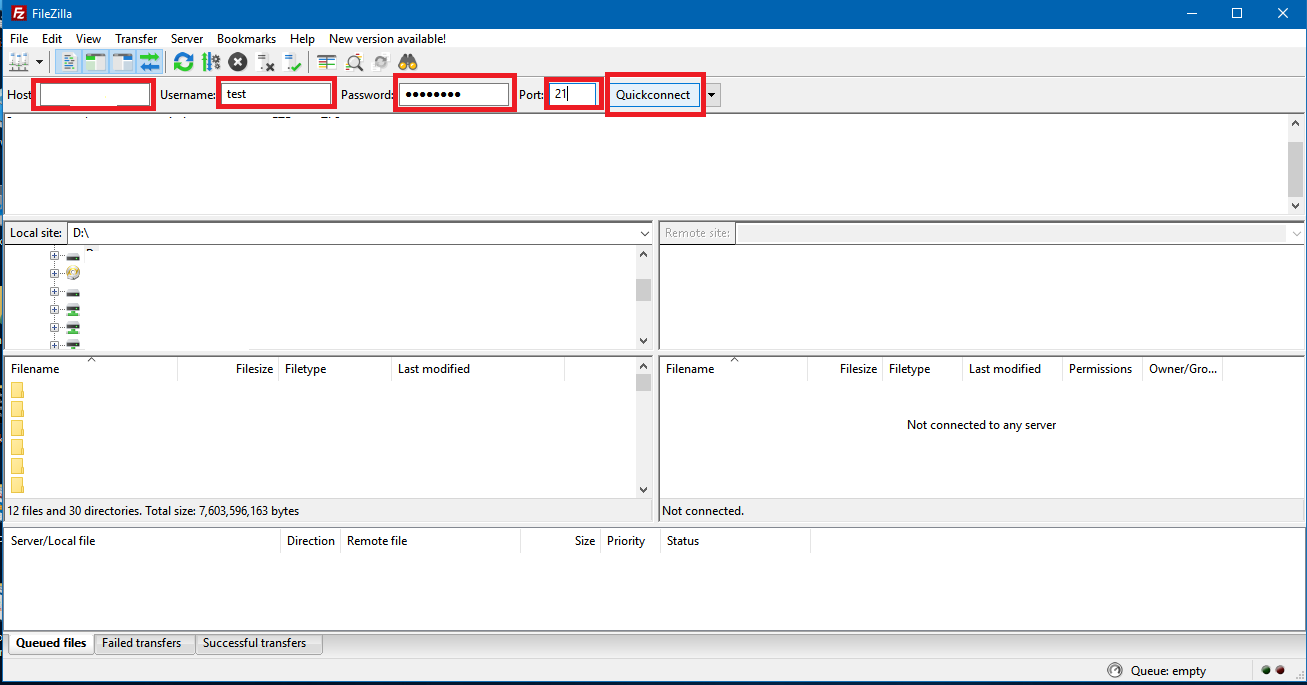
Task: Open the Edit menu
Action: [x=52, y=38]
